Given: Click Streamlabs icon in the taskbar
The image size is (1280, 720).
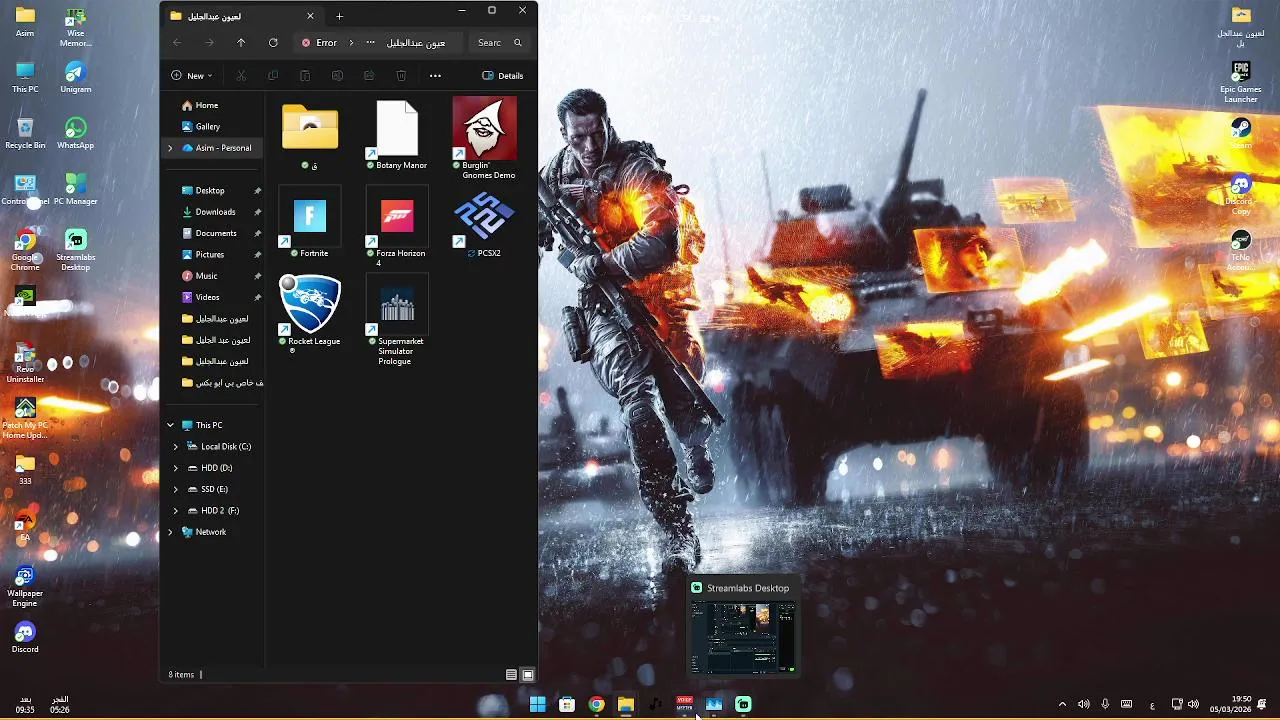Looking at the screenshot, I should click(743, 705).
